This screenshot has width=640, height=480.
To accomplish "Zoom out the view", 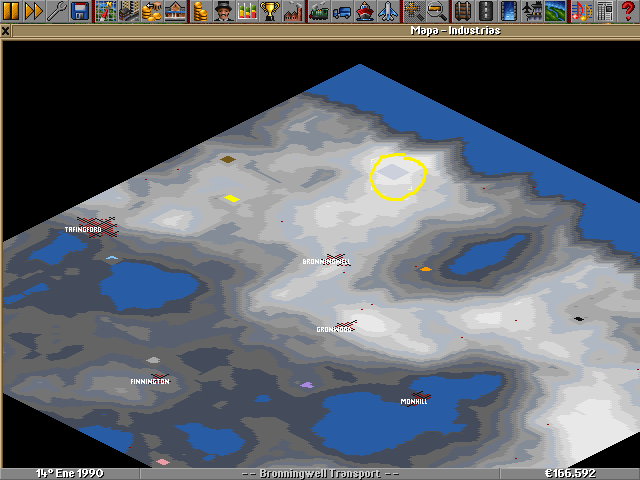I will click(437, 11).
